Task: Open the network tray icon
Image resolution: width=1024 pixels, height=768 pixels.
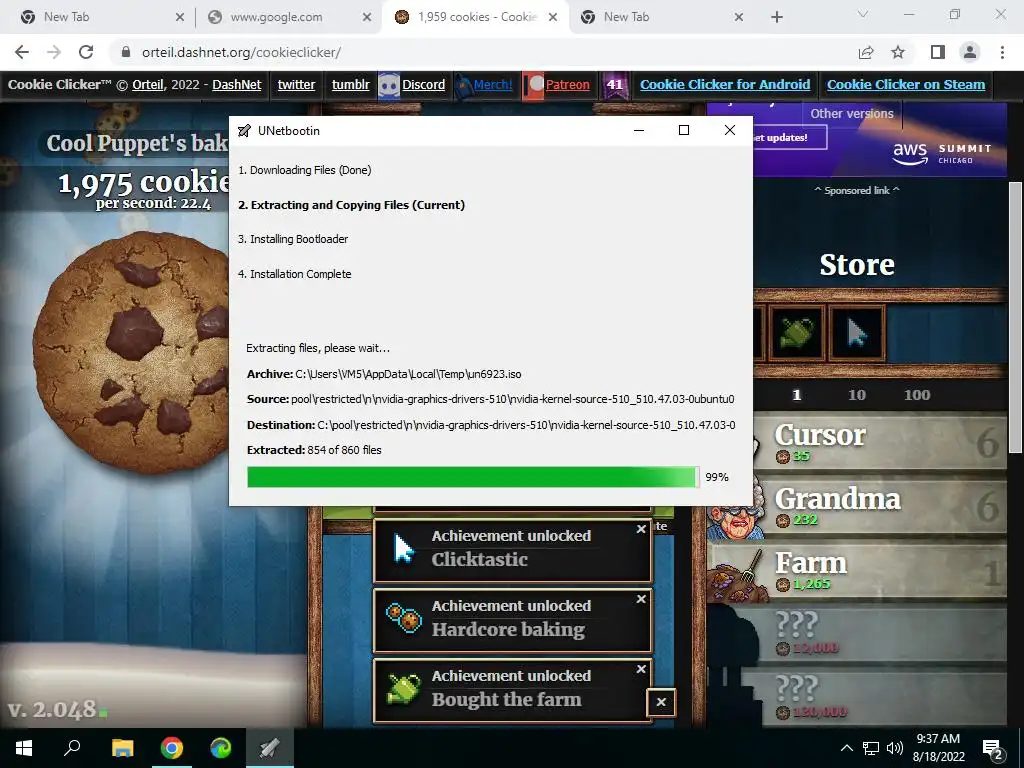Action: click(871, 748)
